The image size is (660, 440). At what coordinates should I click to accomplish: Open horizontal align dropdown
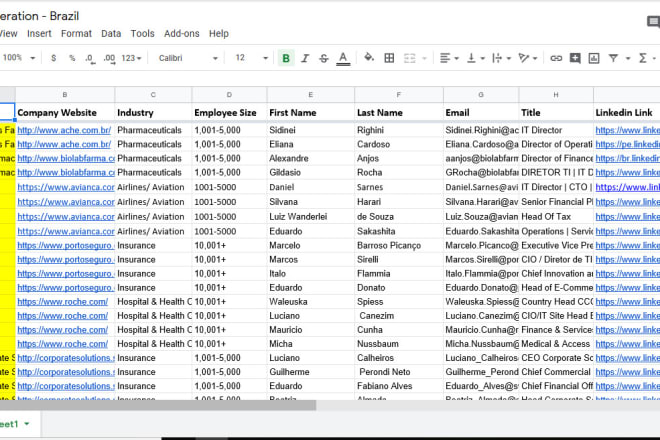click(449, 58)
